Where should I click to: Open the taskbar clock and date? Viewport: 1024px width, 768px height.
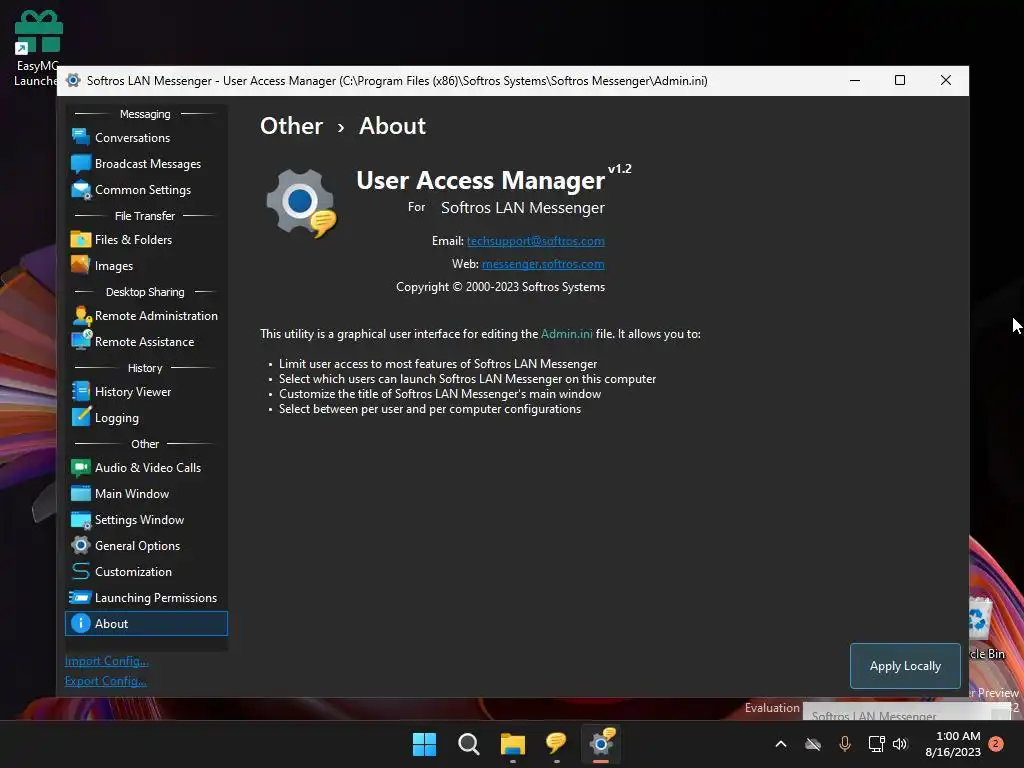(953, 744)
